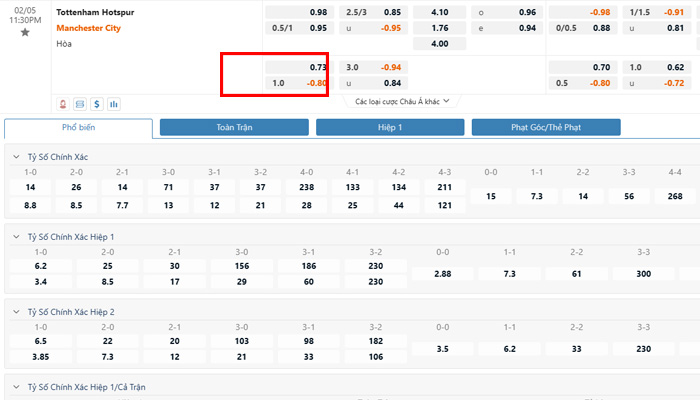This screenshot has height=400, width=700.
Task: Switch to the Hiệp 1 tab
Action: click(x=390, y=128)
